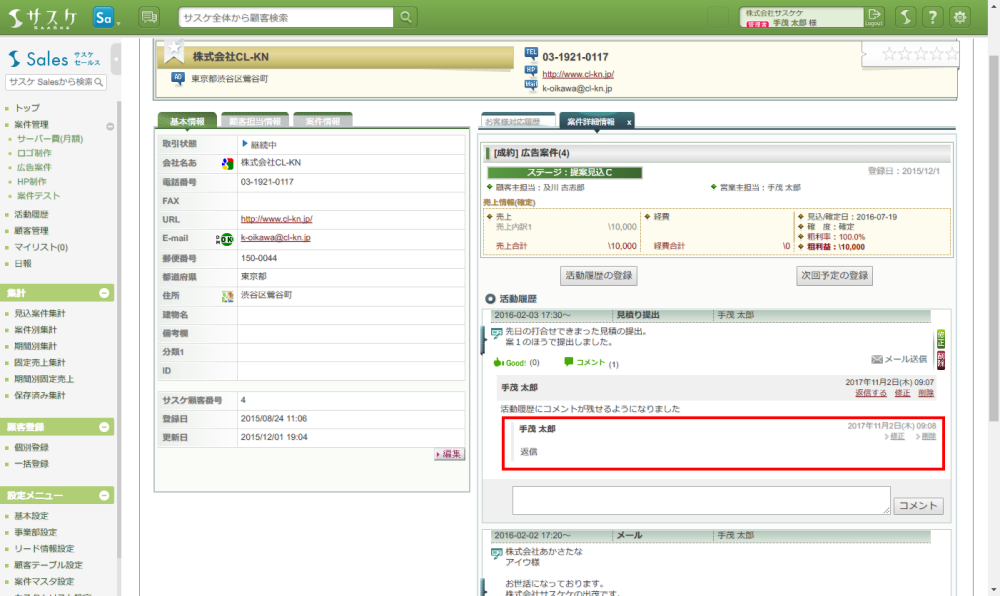Collapse the 顧客登録 sidebar section

tap(104, 427)
